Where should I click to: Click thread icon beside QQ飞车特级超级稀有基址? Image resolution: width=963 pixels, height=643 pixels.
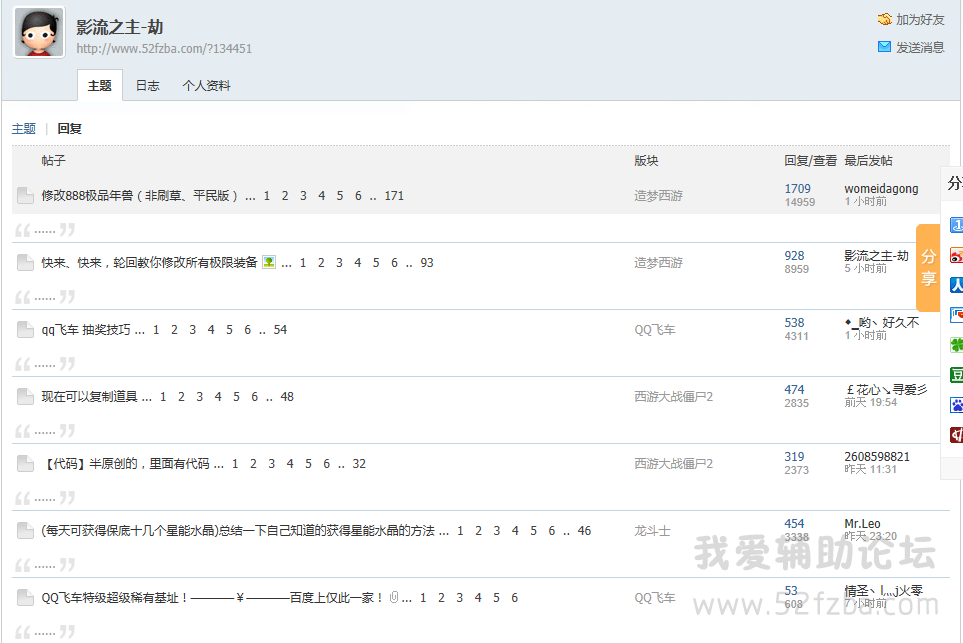(x=25, y=598)
